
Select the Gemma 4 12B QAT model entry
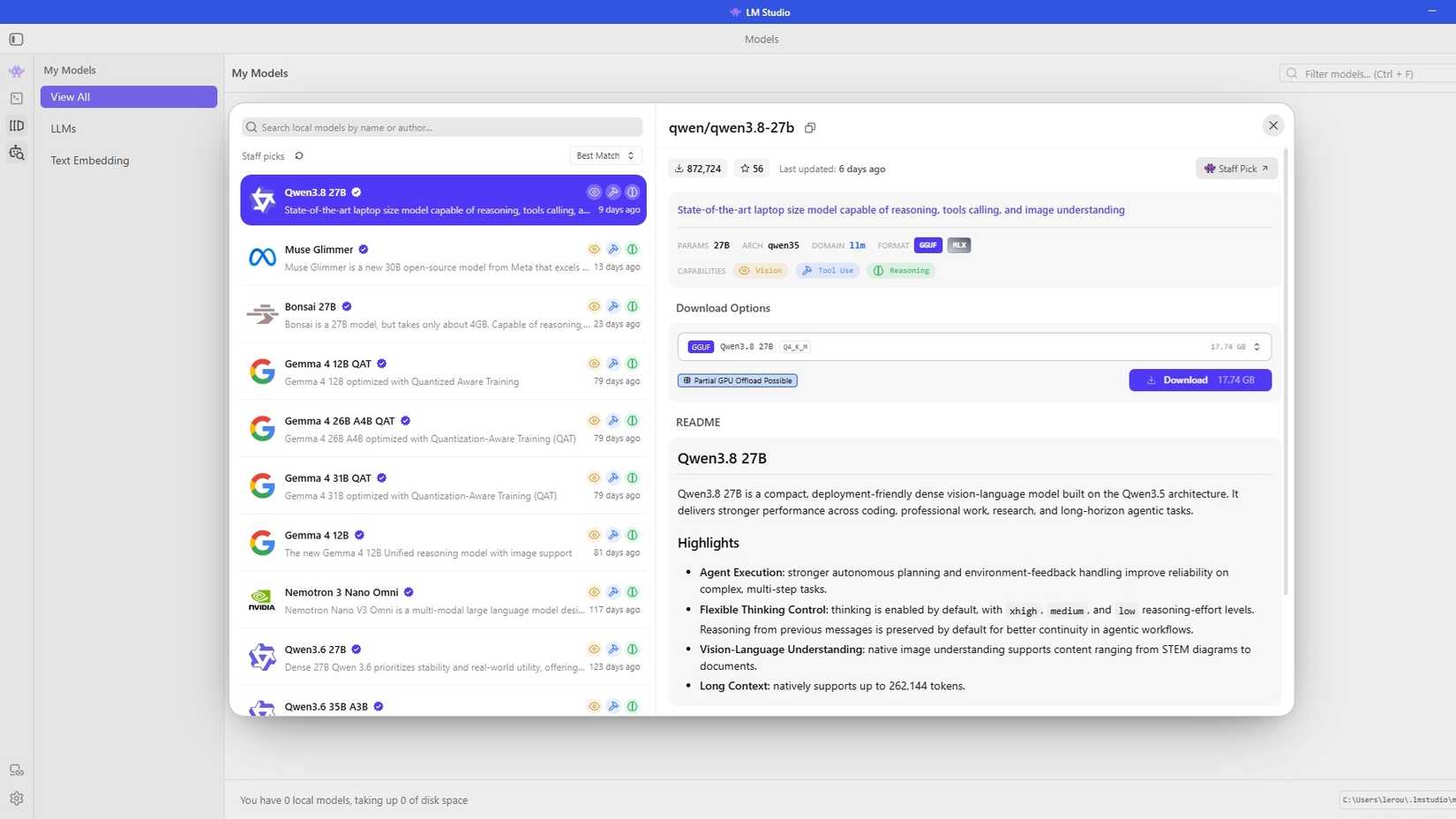click(443, 372)
